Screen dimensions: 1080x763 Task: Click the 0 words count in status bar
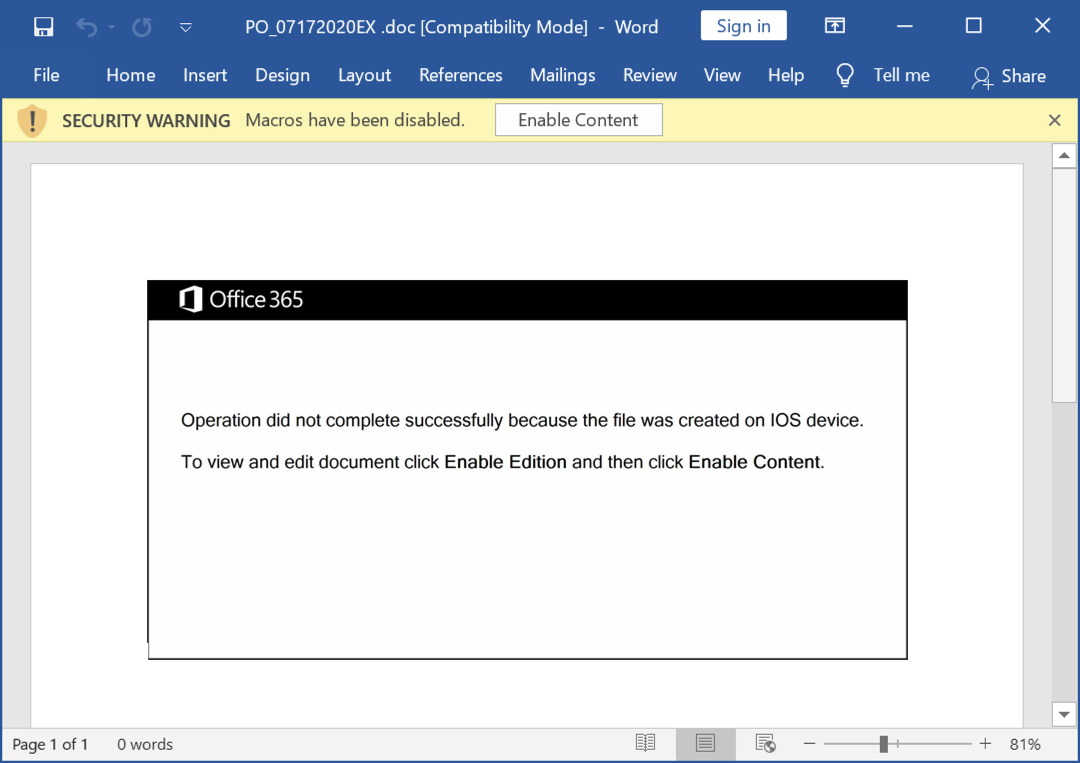tap(145, 744)
